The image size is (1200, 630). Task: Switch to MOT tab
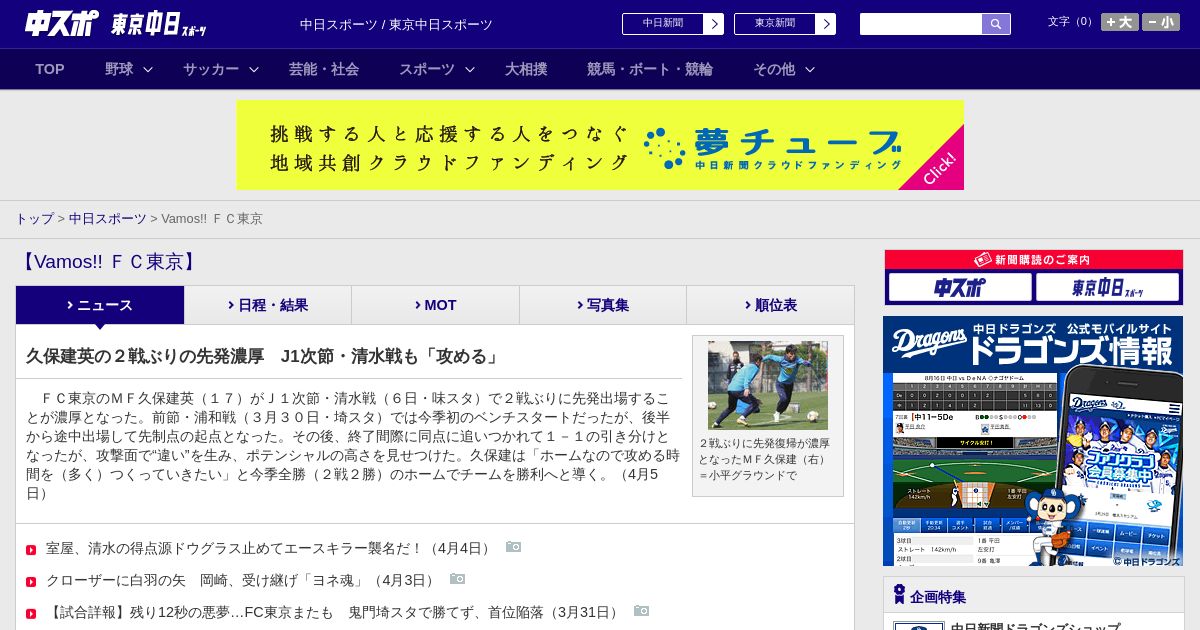click(435, 305)
